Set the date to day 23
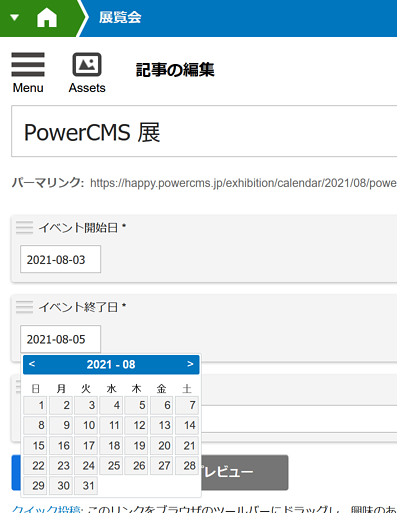 [61, 466]
